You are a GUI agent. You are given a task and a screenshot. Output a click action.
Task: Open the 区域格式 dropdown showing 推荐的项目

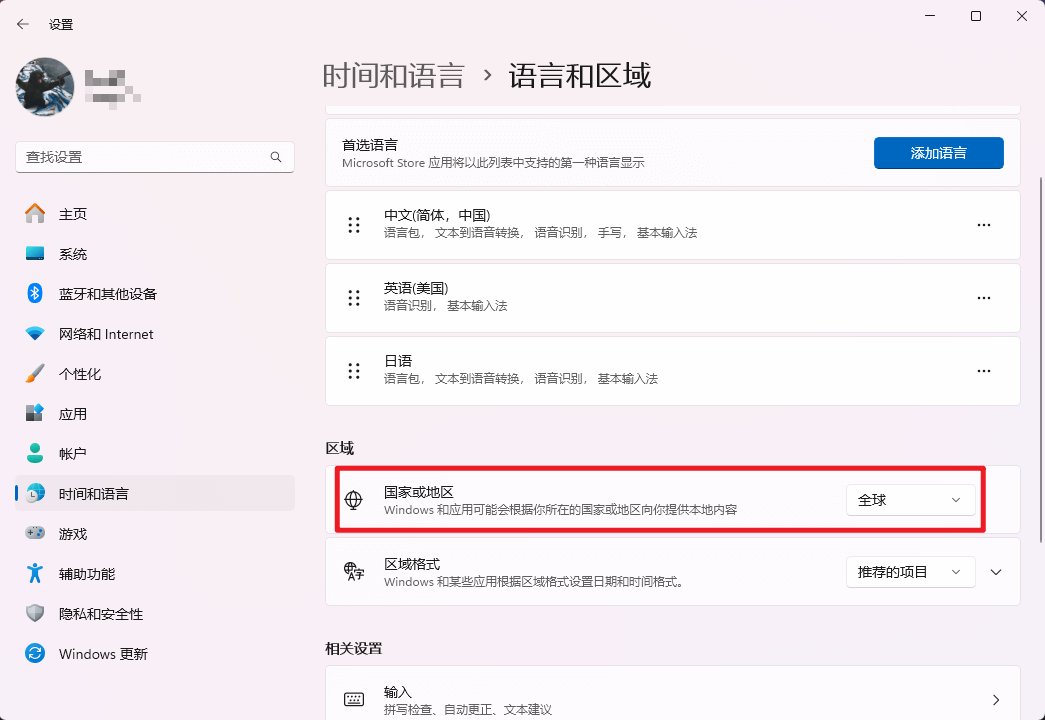pyautogui.click(x=910, y=571)
